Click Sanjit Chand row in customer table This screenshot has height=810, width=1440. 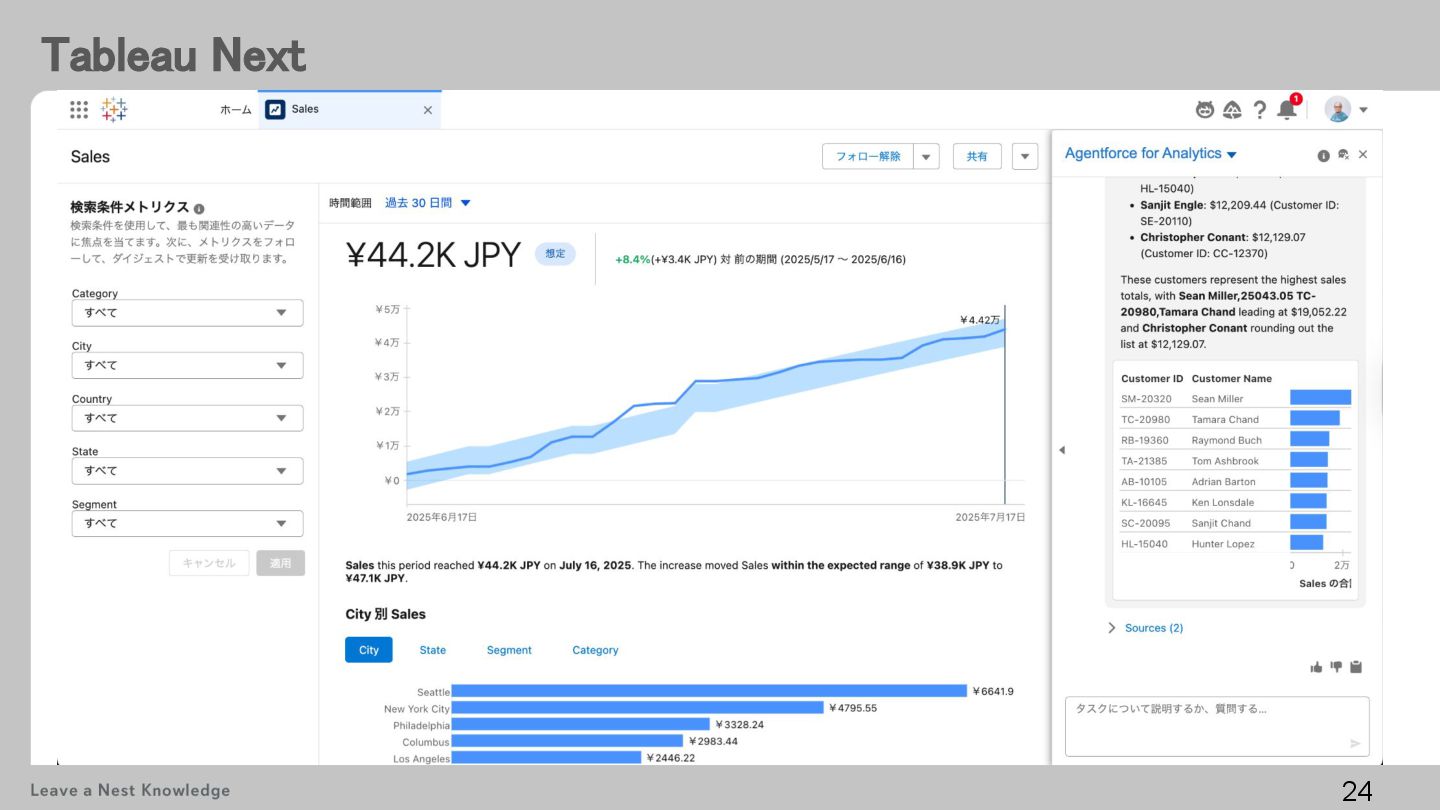pyautogui.click(x=1235, y=523)
